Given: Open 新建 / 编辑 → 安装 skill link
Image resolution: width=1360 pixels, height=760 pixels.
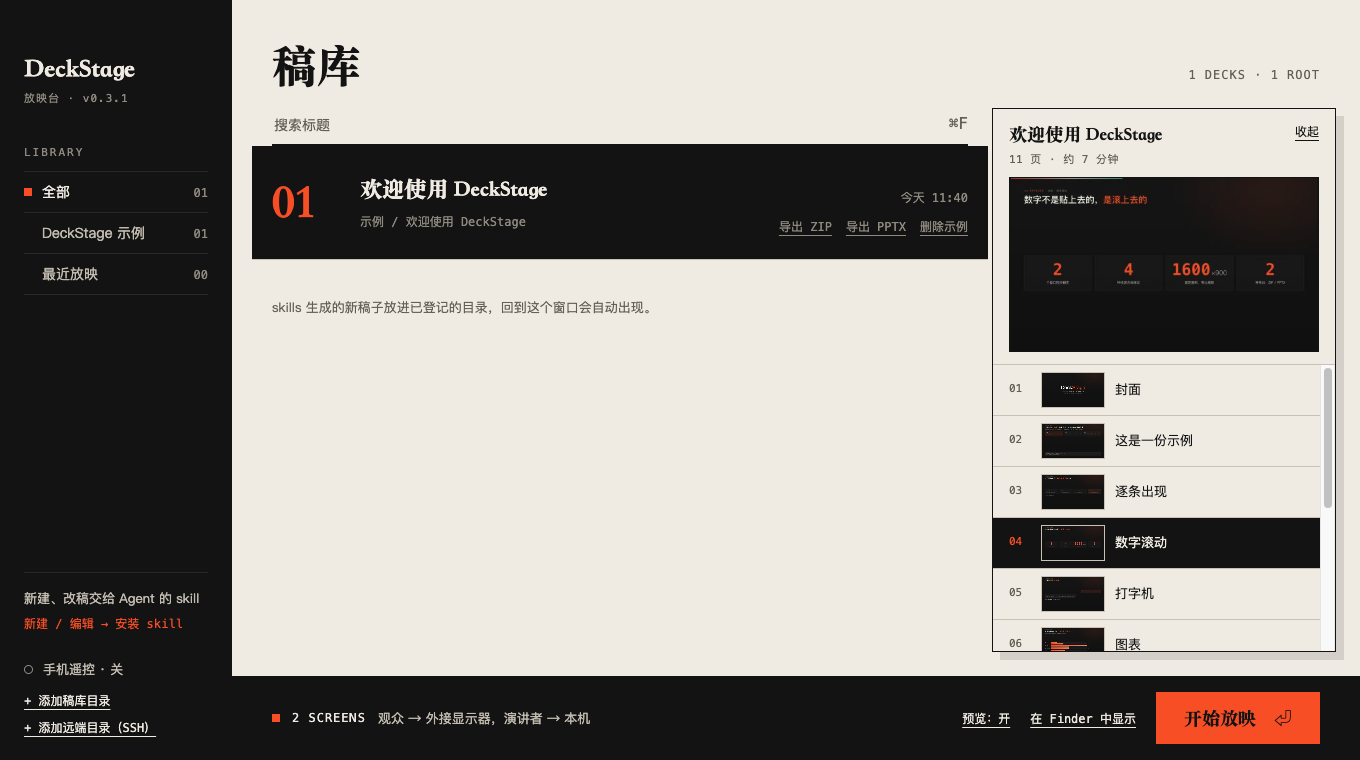Looking at the screenshot, I should click(x=103, y=623).
